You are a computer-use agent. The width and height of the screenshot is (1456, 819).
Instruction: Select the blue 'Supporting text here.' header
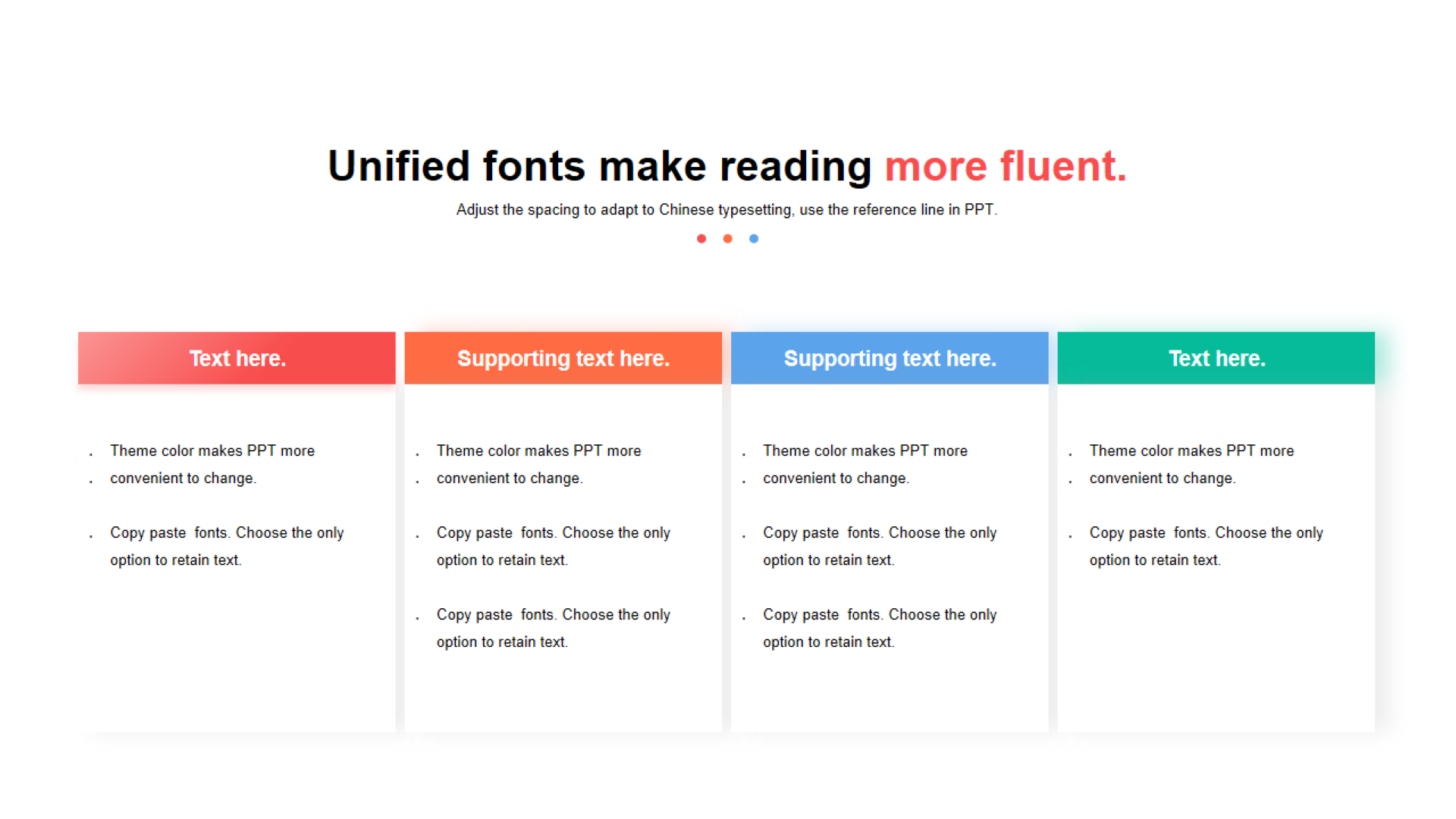pyautogui.click(x=890, y=358)
